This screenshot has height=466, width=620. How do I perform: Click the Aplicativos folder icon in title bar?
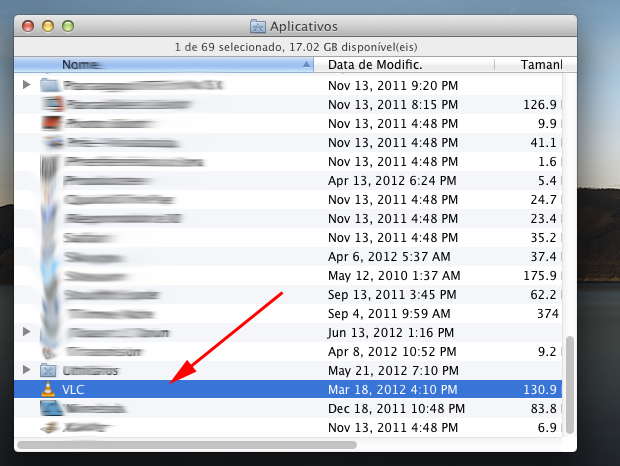point(258,26)
